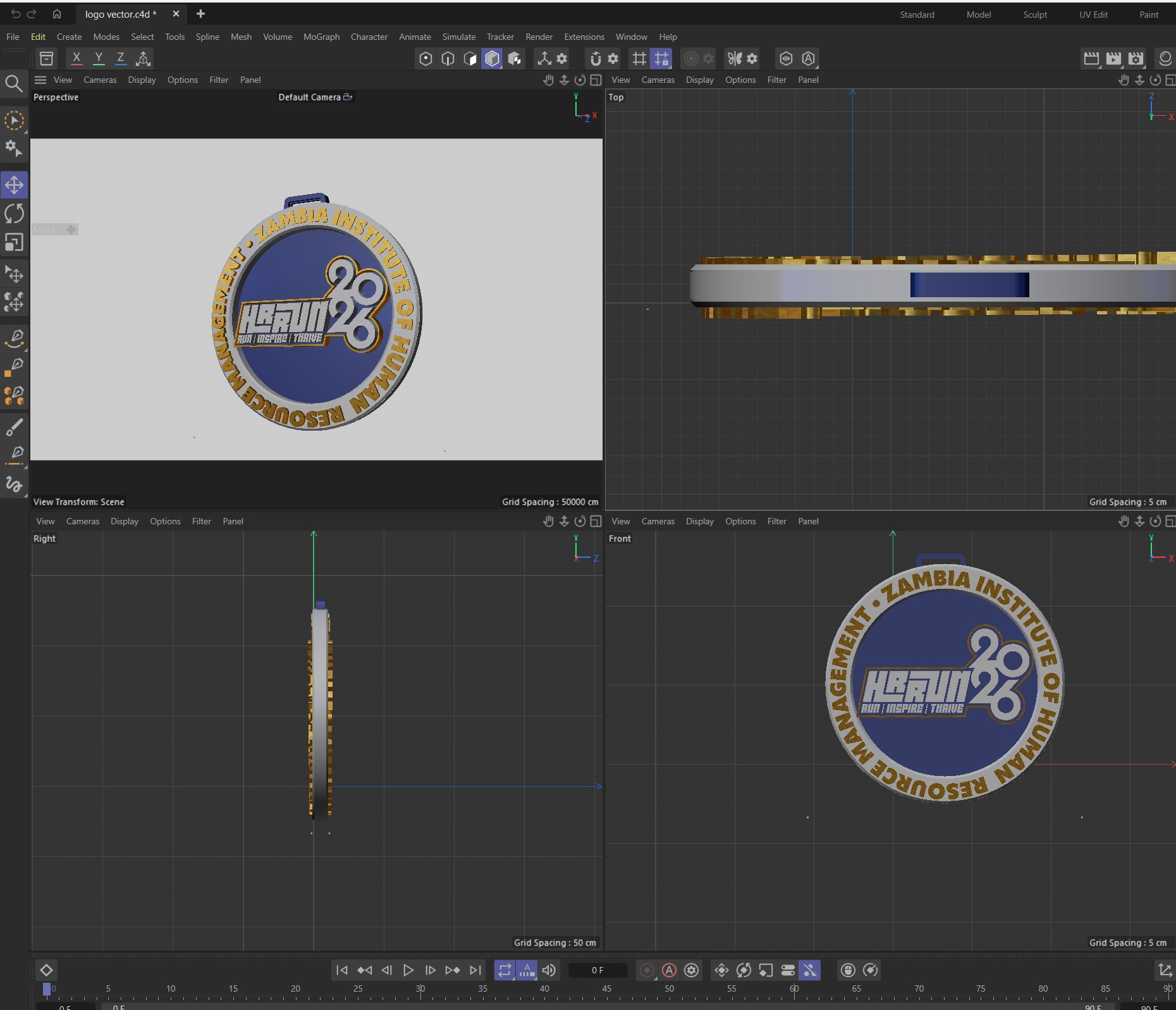Open the MoGraph menu
1176x1010 pixels.
tap(321, 37)
